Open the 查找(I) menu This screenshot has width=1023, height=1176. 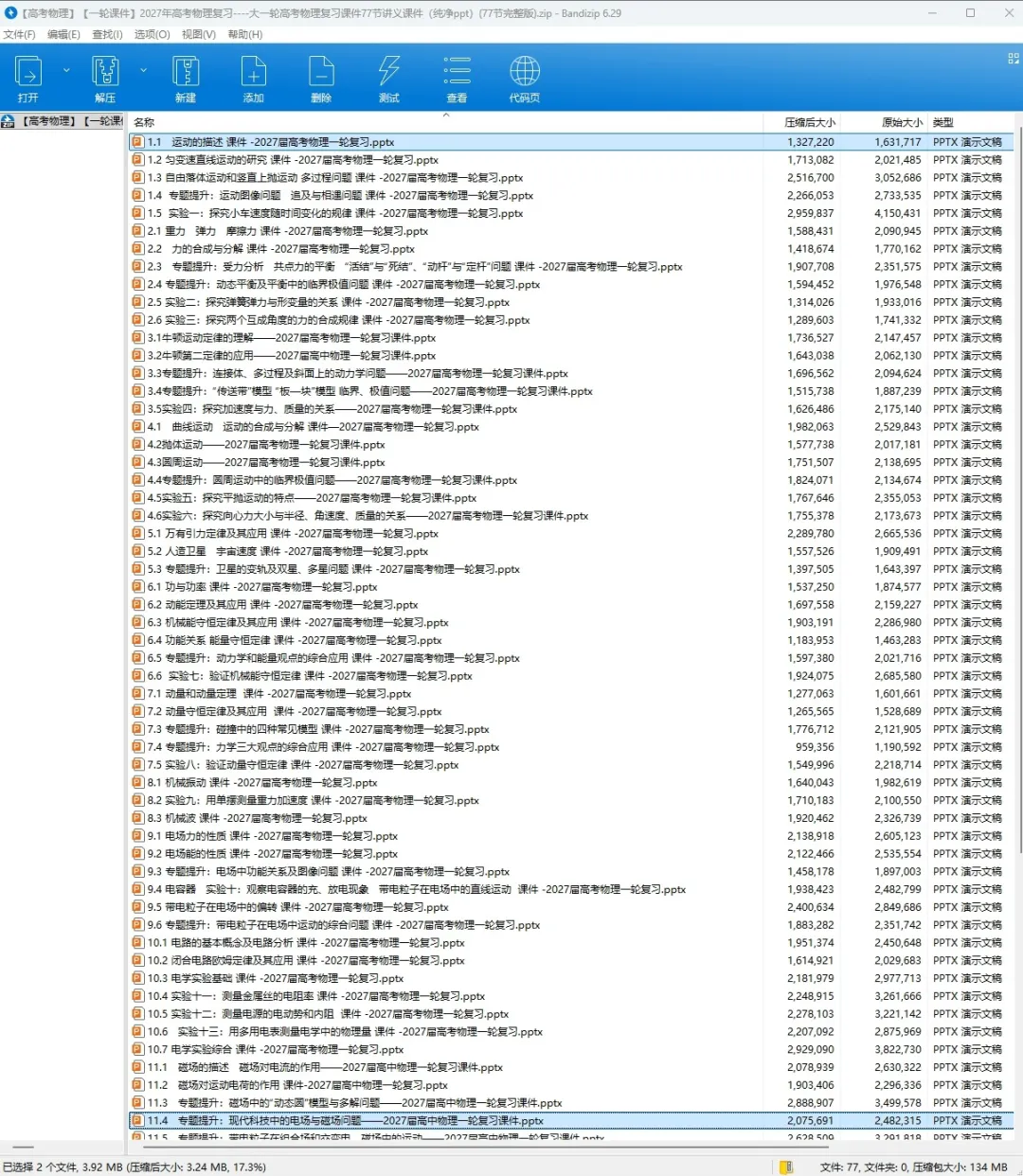point(107,35)
